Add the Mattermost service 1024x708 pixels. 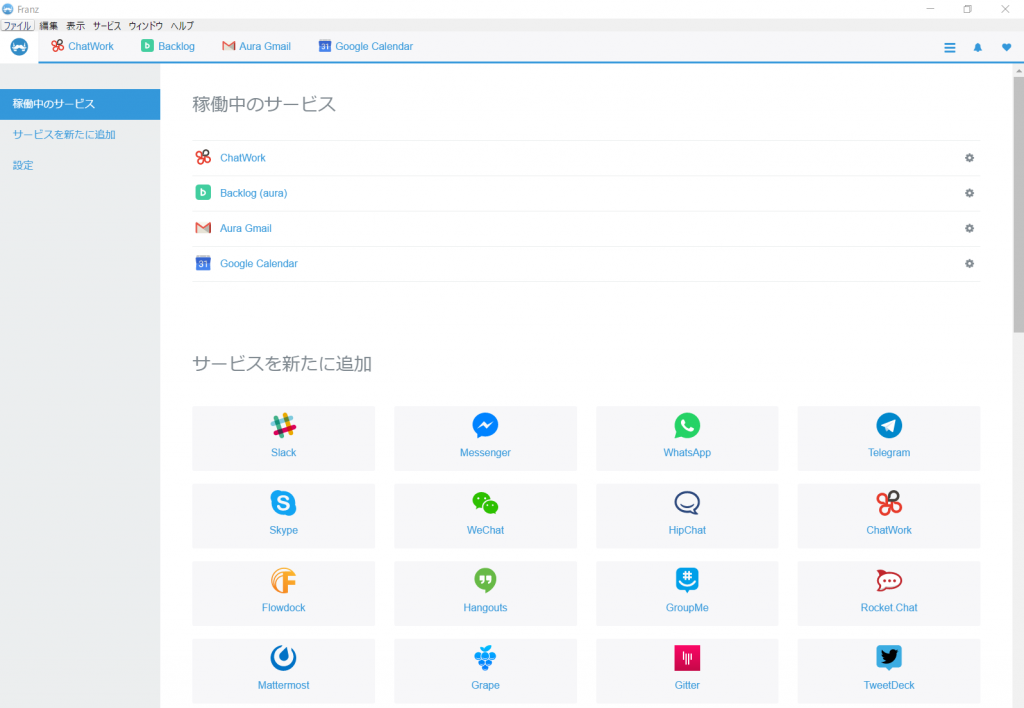(283, 671)
